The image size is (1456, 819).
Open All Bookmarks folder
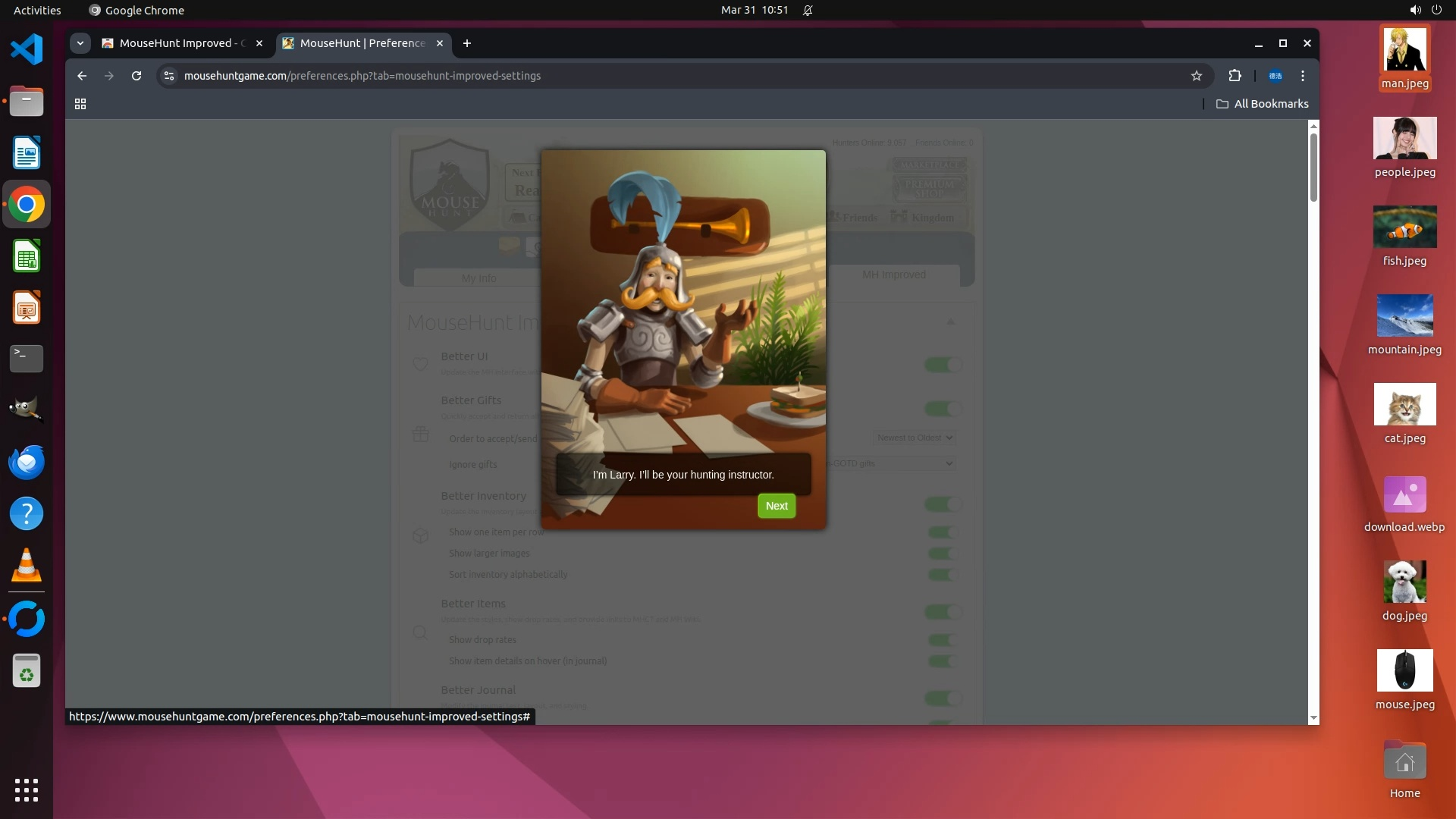1263,104
